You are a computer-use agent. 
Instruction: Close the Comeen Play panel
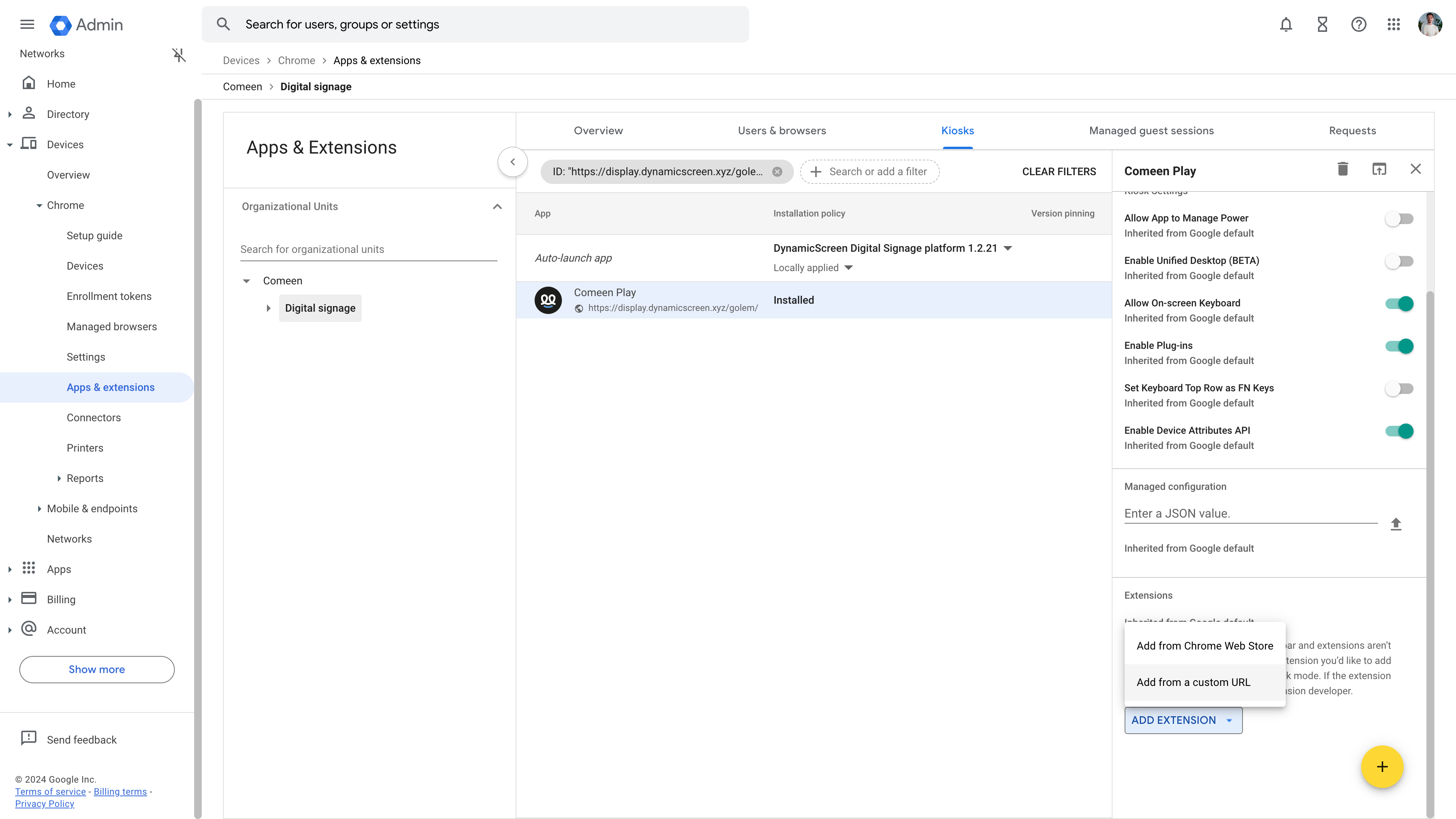point(1415,169)
